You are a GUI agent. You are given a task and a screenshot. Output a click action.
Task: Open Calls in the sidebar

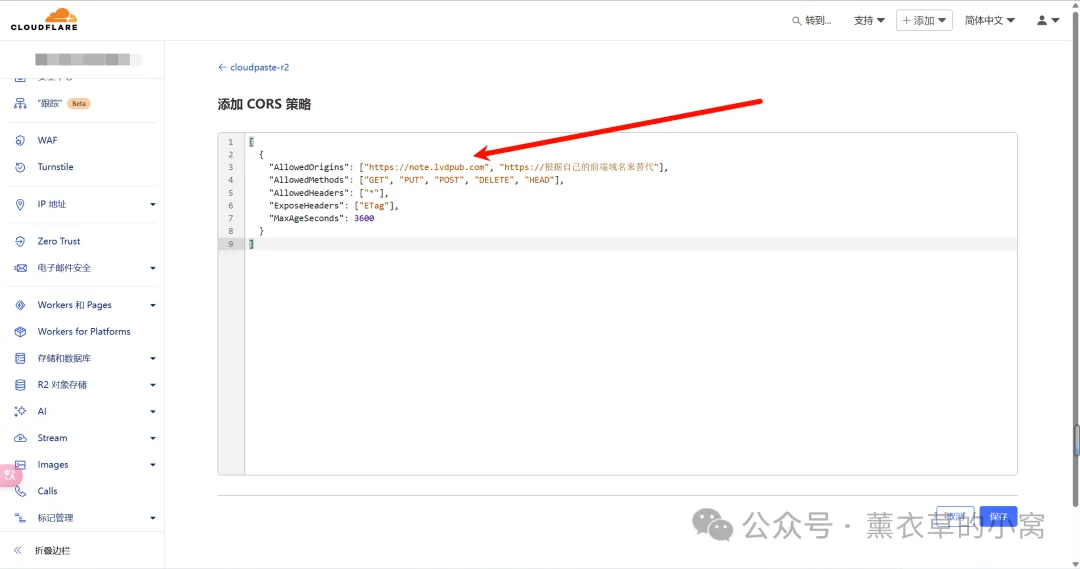tap(48, 491)
